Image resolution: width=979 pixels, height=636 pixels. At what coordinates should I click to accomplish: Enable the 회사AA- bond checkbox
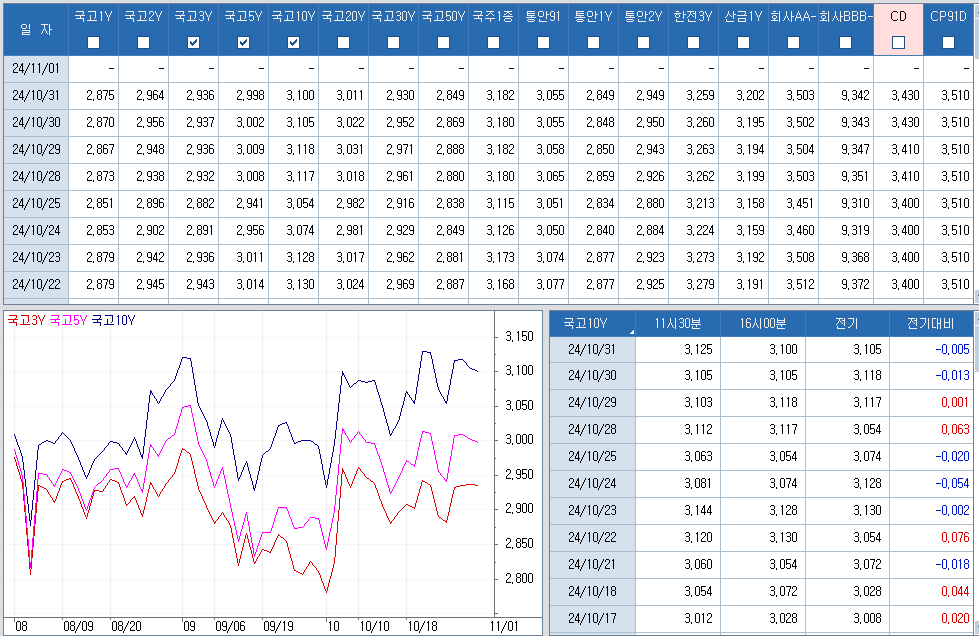pos(794,42)
